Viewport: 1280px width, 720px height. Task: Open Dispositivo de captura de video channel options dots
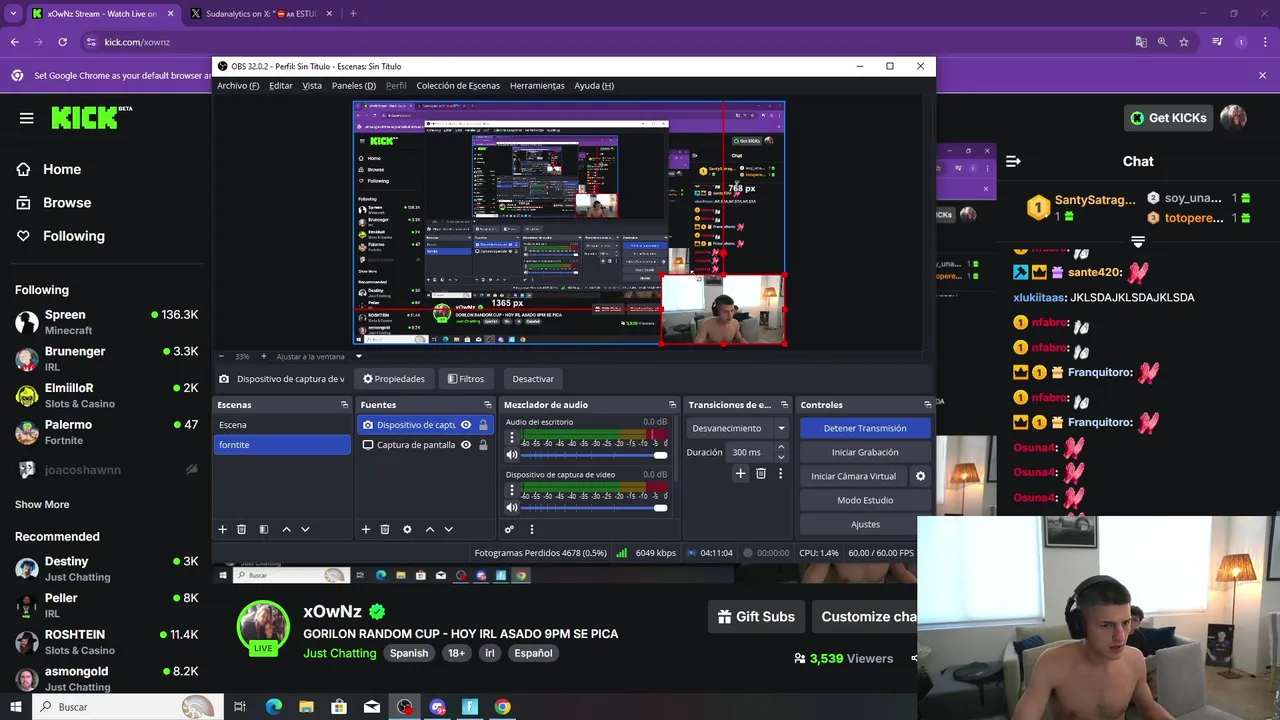click(512, 491)
